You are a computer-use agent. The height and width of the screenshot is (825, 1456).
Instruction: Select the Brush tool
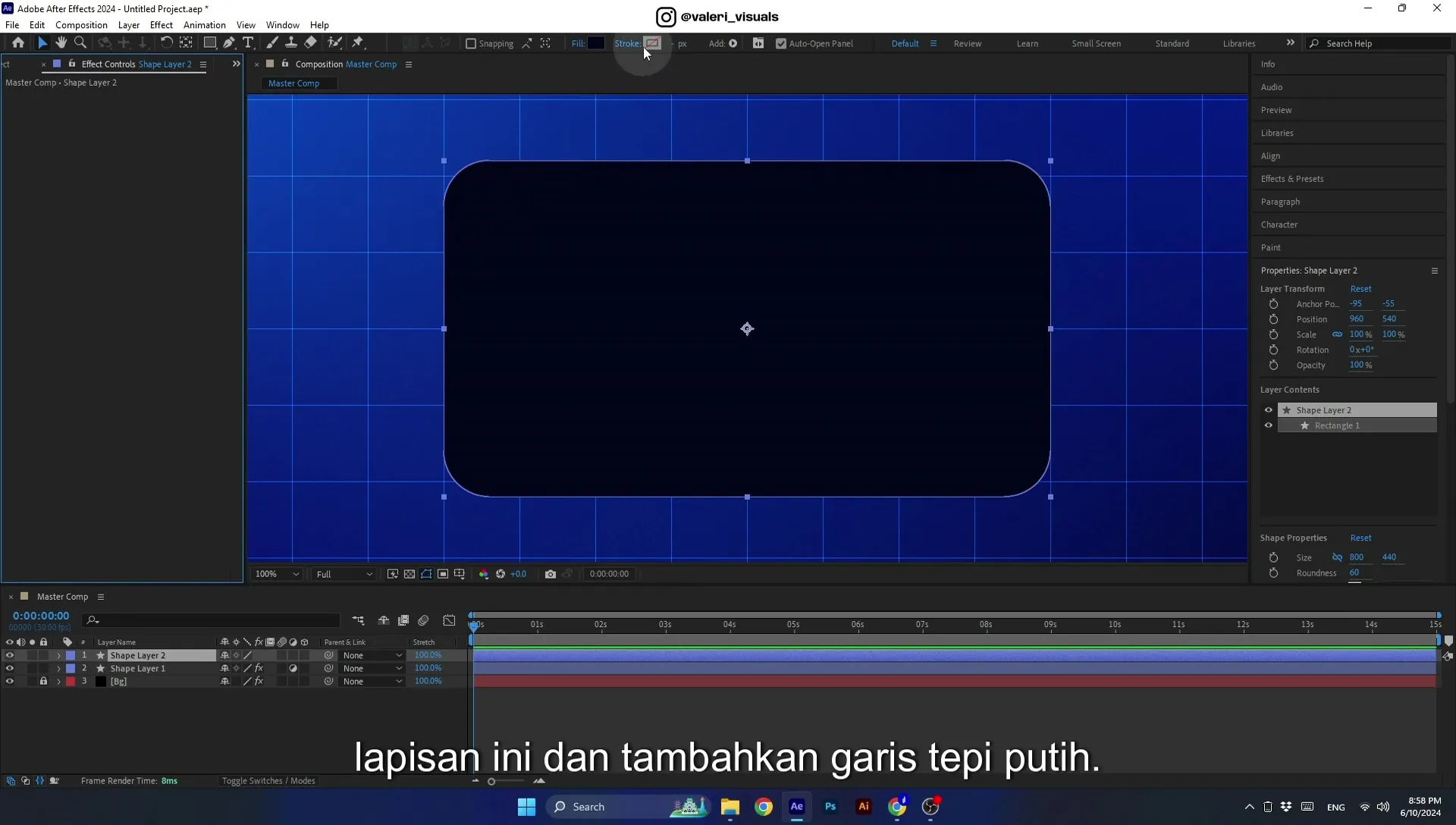click(272, 43)
